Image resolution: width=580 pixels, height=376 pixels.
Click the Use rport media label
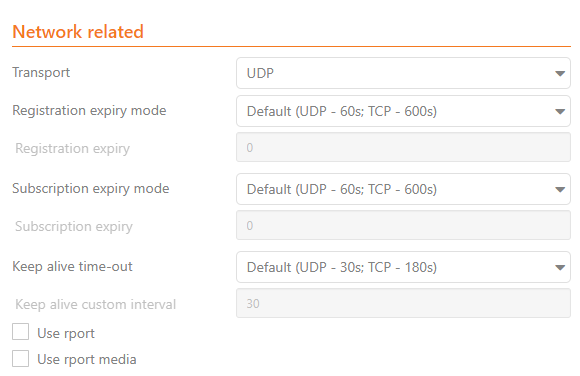pos(87,360)
